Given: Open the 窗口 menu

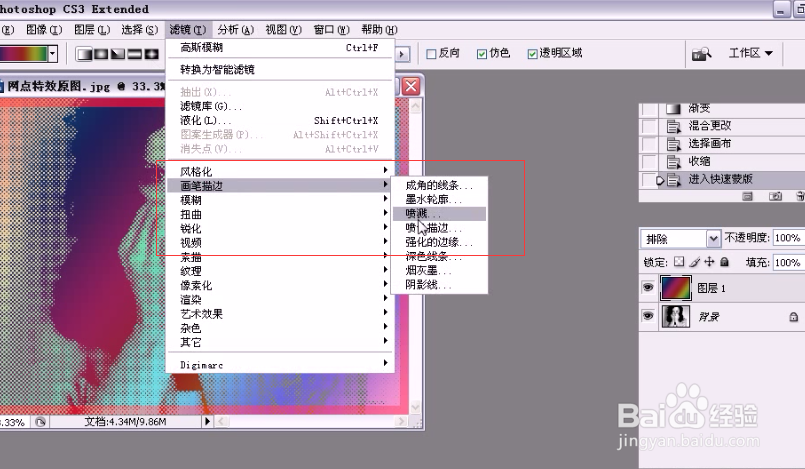Looking at the screenshot, I should (332, 30).
